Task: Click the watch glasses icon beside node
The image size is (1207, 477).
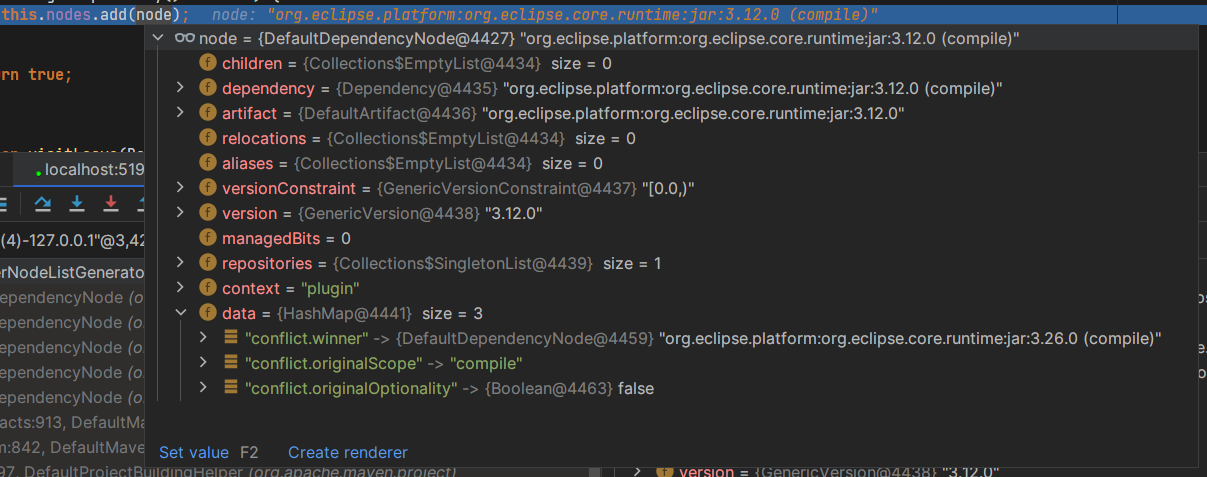Action: coord(184,38)
